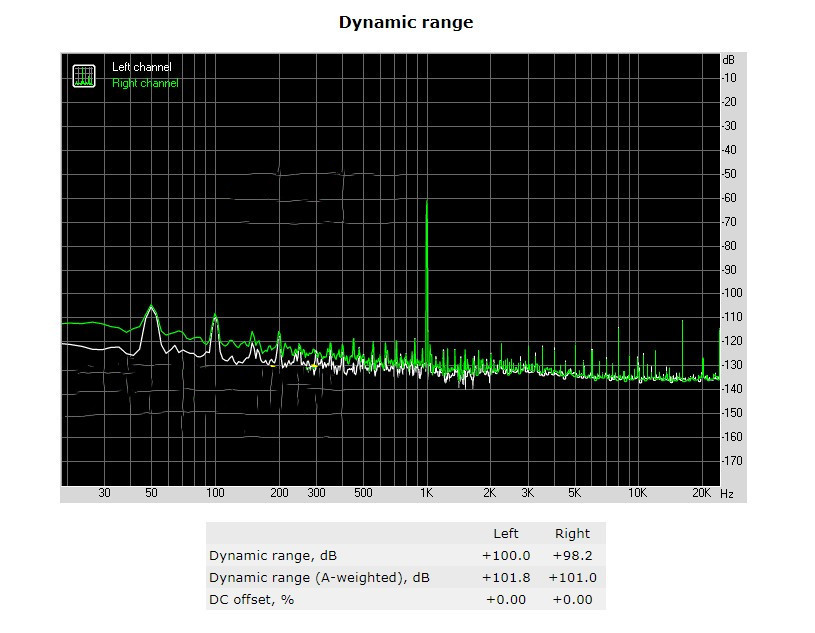Click the dB unit label on the vertical axis
Screen dimensions: 815x633
tap(728, 60)
